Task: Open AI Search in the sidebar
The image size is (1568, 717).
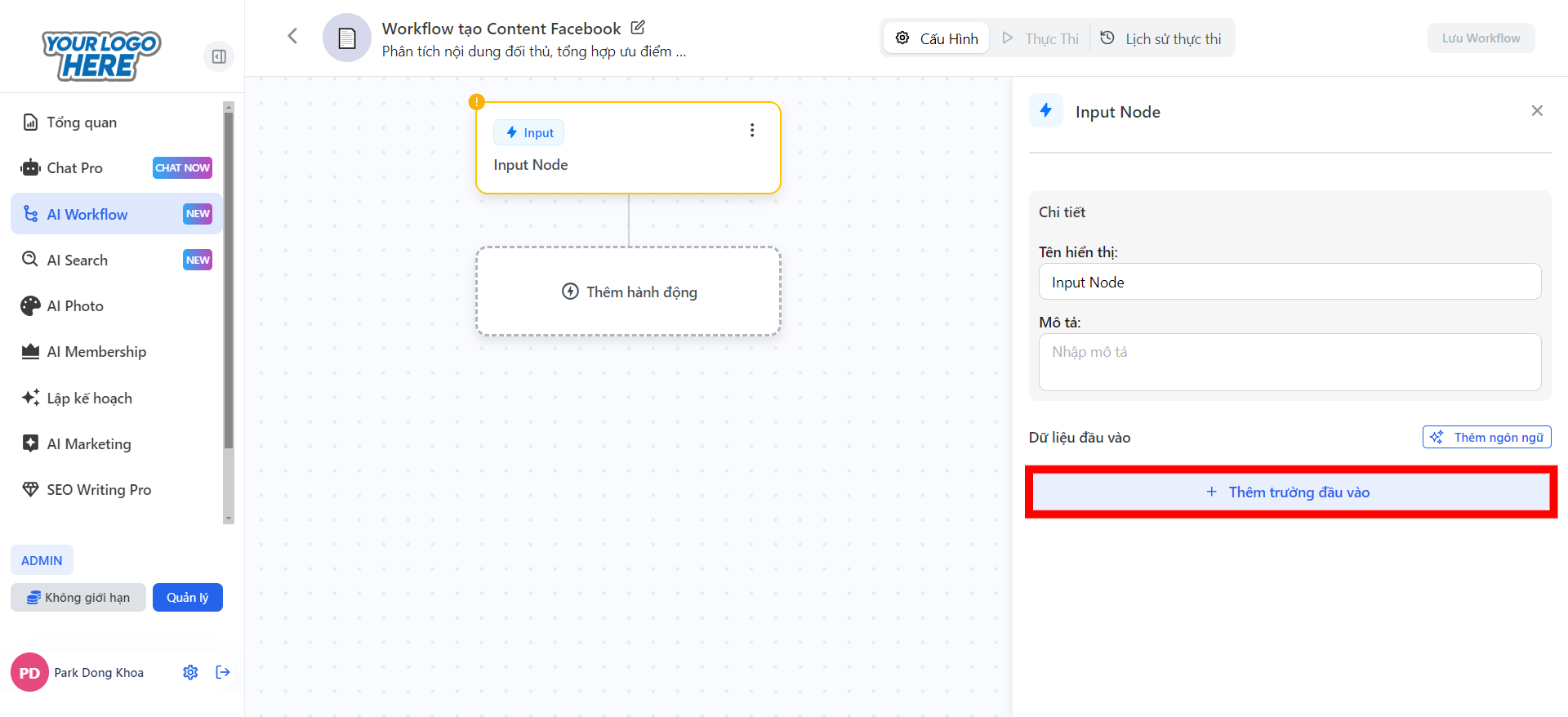Action: pyautogui.click(x=78, y=260)
